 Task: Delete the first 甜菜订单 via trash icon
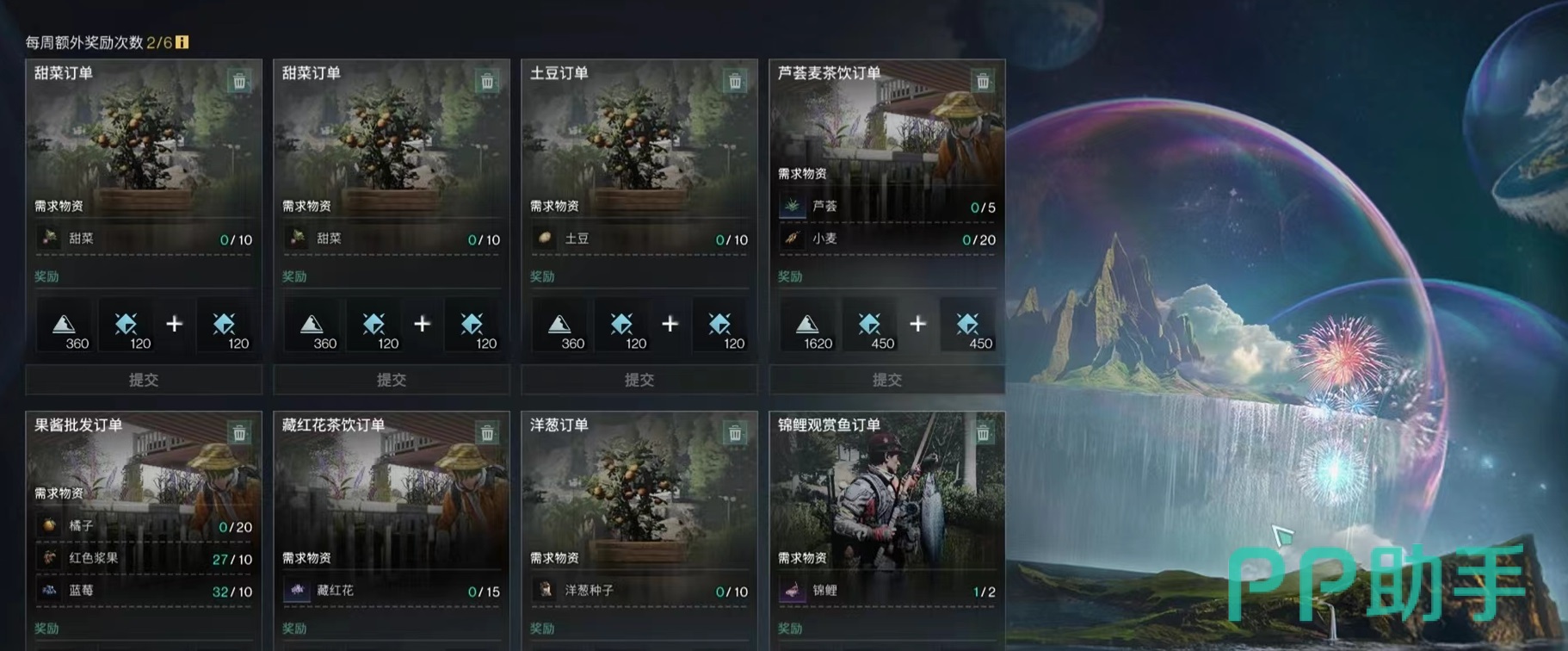239,81
